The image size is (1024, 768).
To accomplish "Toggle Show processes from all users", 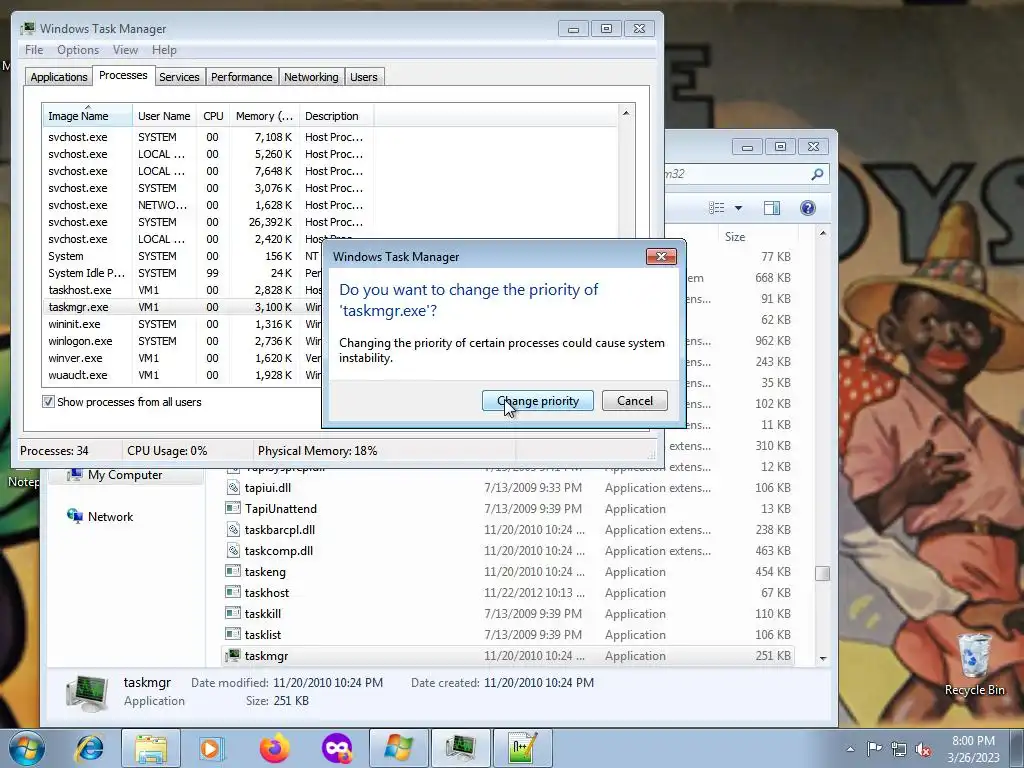I will [x=48, y=402].
